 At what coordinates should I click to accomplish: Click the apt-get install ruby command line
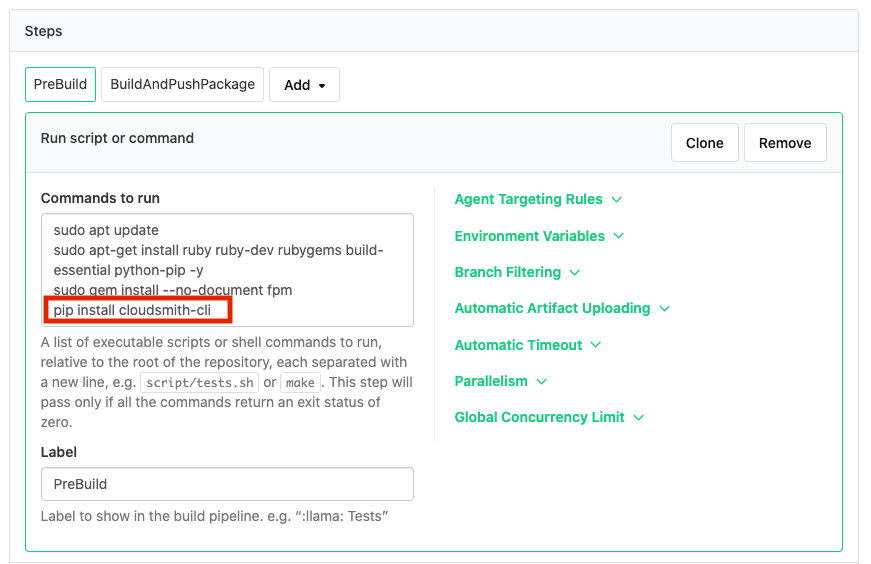[x=218, y=250]
